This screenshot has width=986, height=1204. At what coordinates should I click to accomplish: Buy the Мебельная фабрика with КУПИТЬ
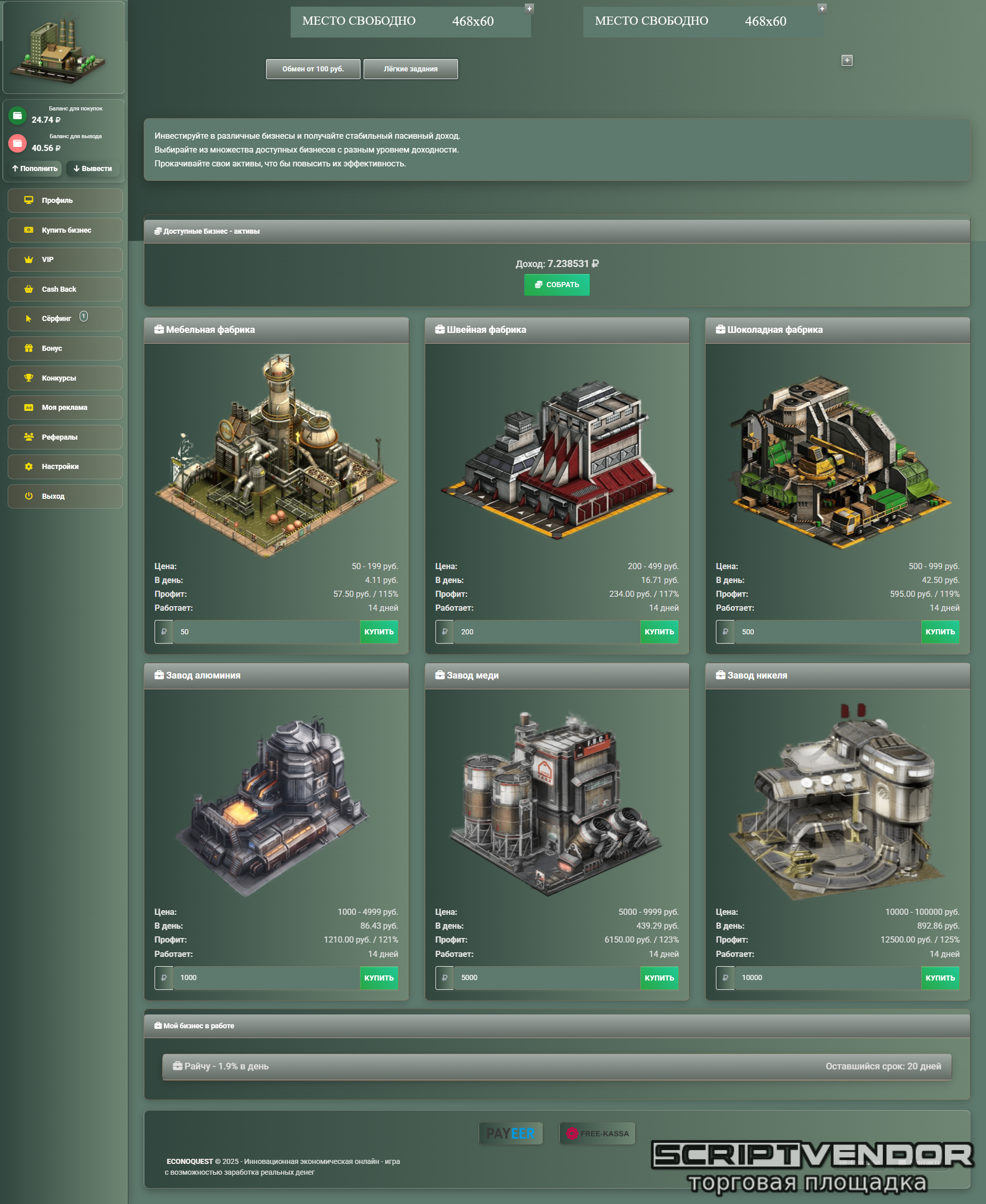tap(378, 632)
